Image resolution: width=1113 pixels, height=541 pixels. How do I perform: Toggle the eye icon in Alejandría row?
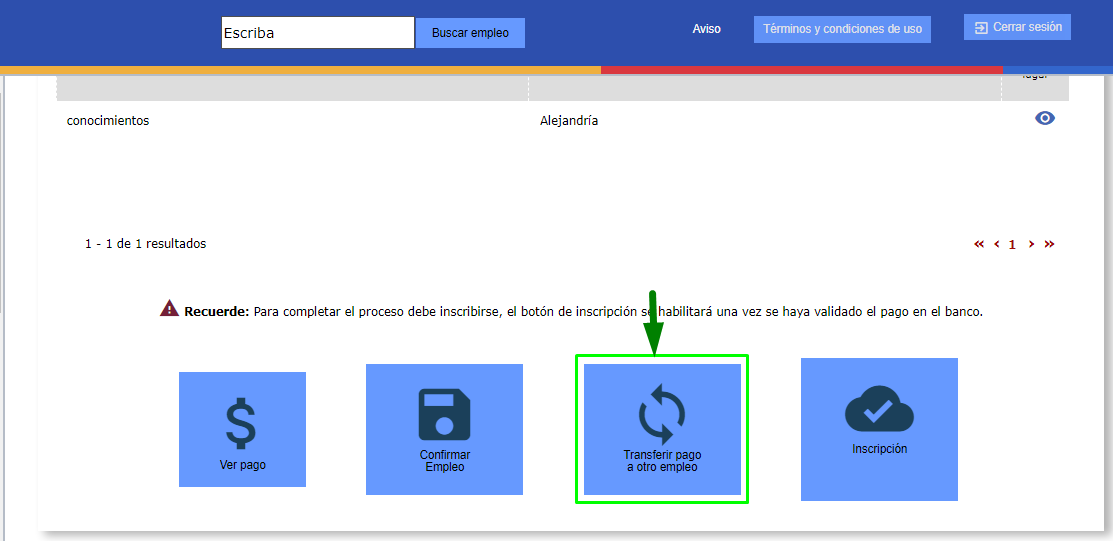tap(1044, 118)
